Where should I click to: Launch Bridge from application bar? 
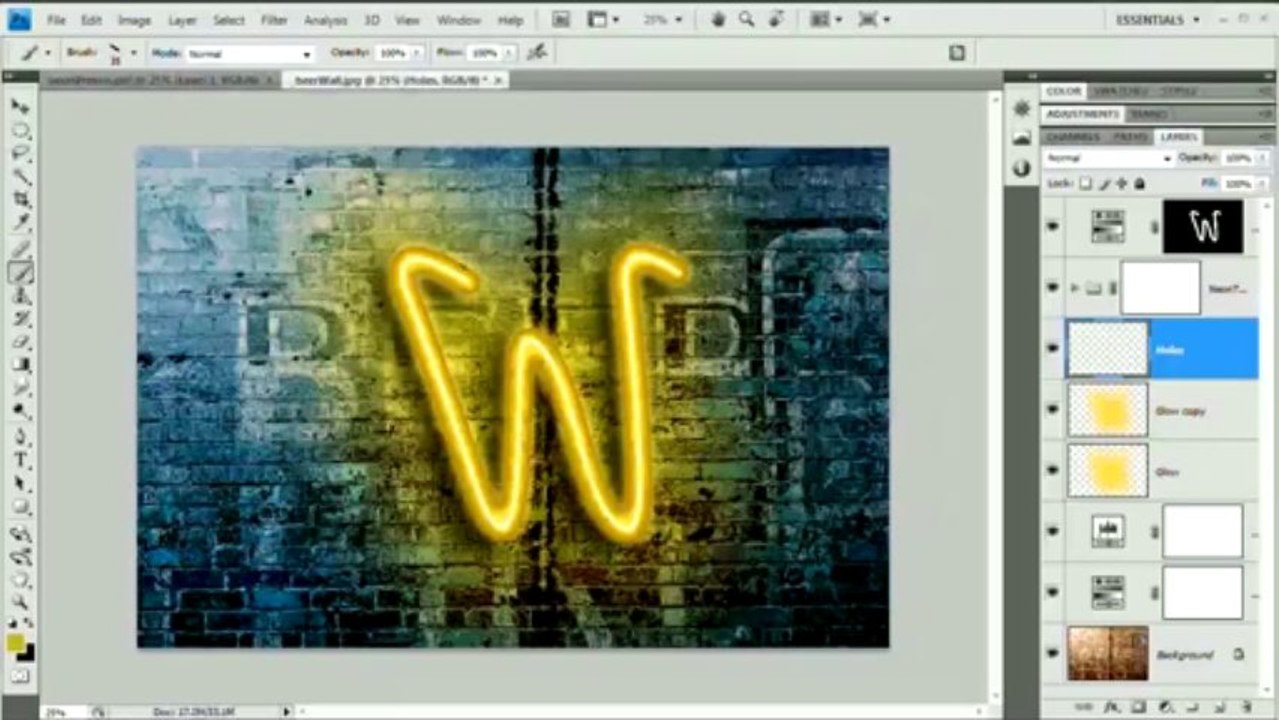[x=561, y=19]
